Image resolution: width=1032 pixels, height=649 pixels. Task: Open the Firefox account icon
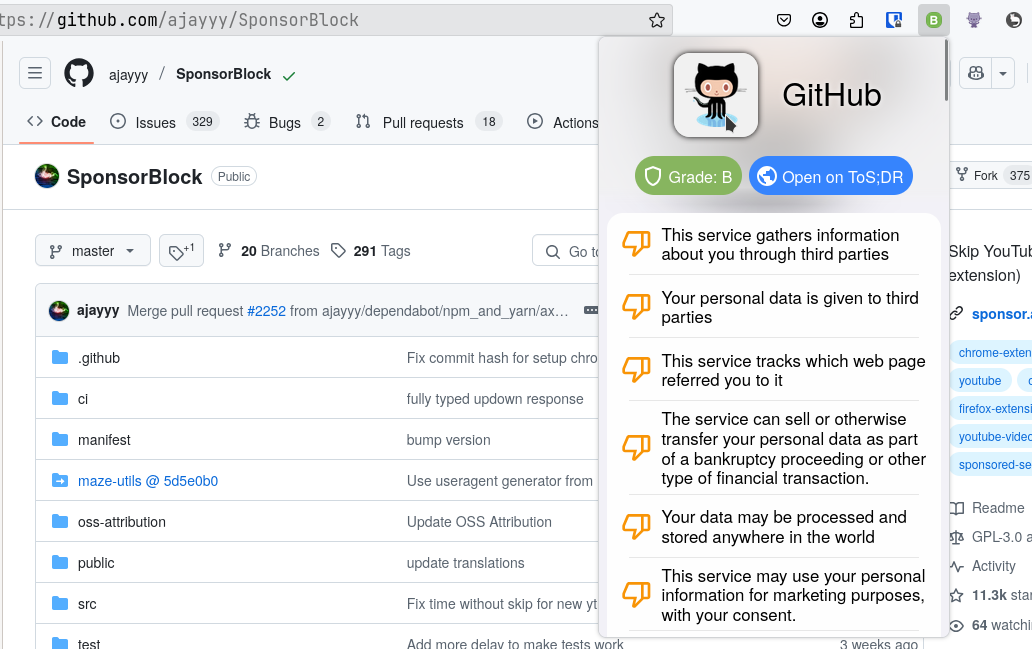(x=819, y=20)
